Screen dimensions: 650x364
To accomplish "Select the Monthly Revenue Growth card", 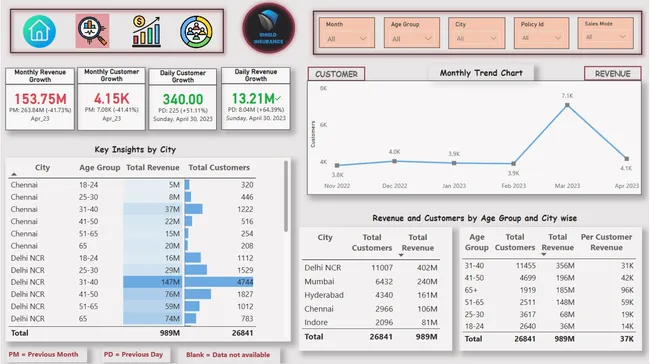I will click(40, 99).
